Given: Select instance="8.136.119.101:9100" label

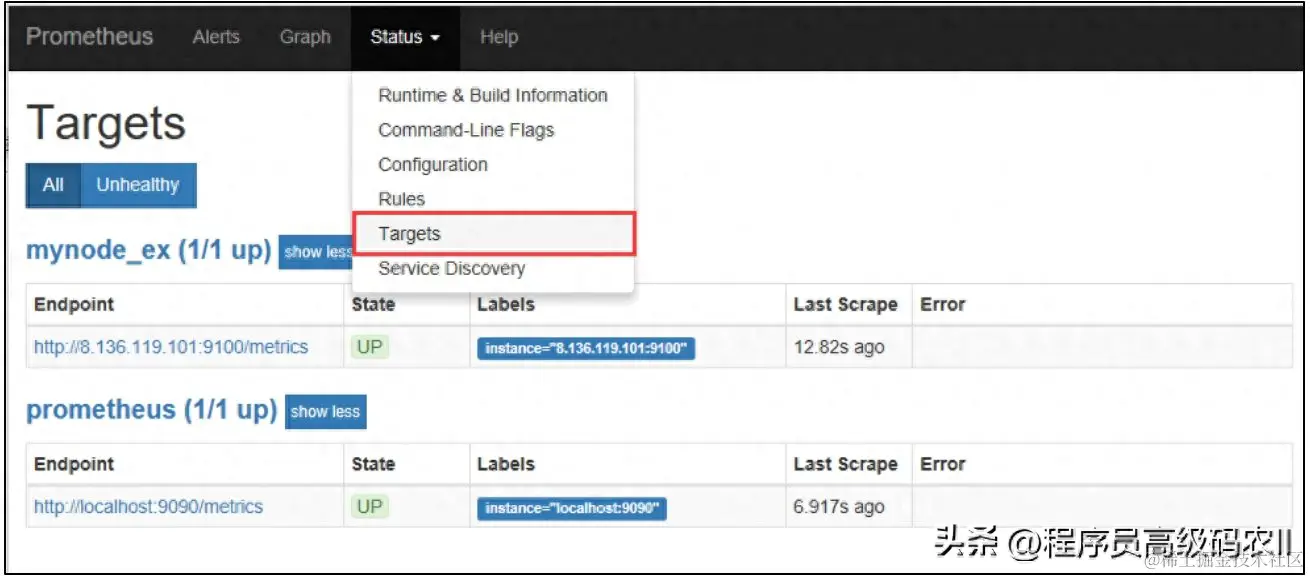Looking at the screenshot, I should click(586, 348).
